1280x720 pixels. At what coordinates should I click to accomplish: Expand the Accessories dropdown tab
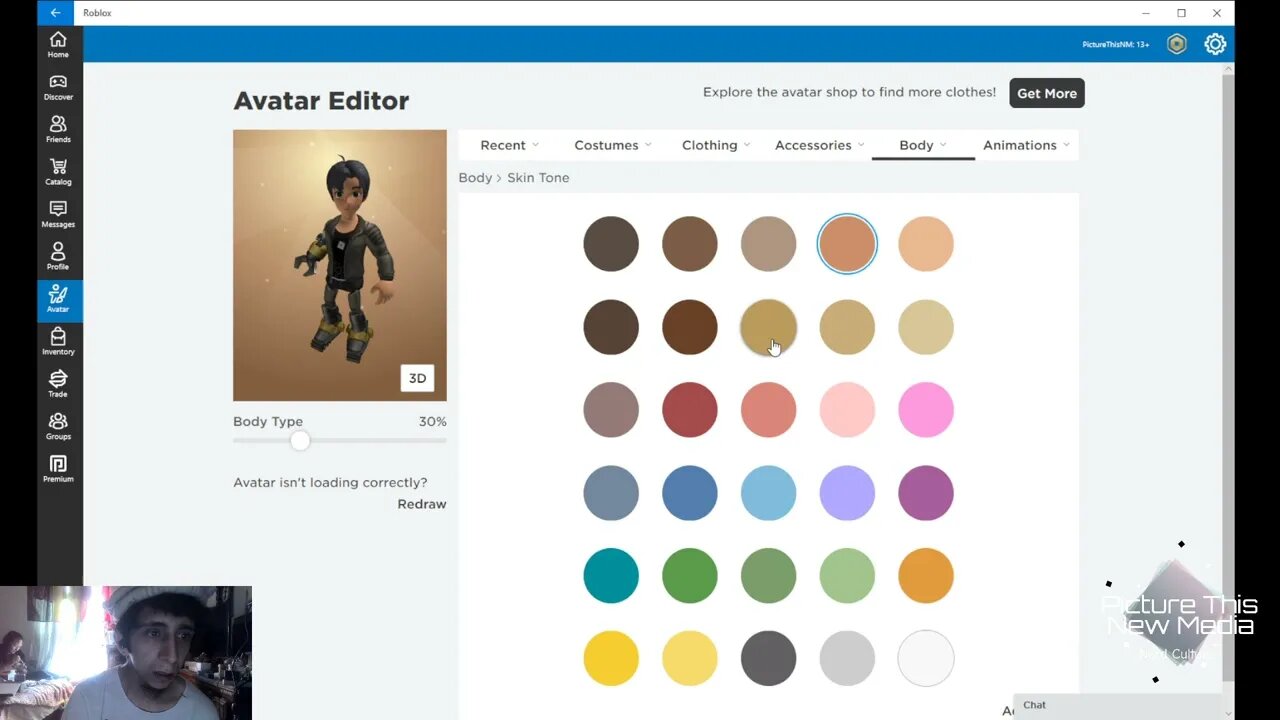[820, 145]
